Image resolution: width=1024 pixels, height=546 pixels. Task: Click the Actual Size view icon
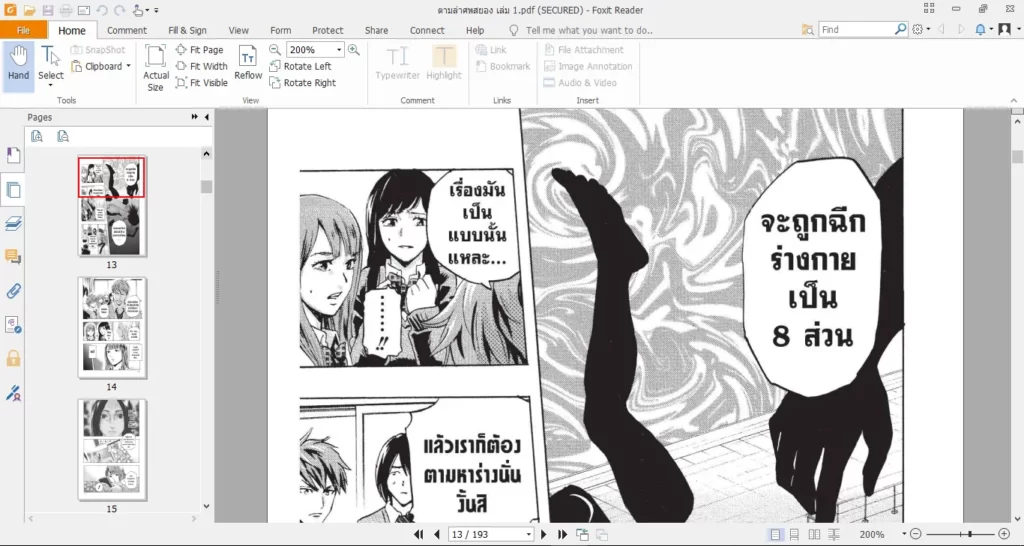155,67
